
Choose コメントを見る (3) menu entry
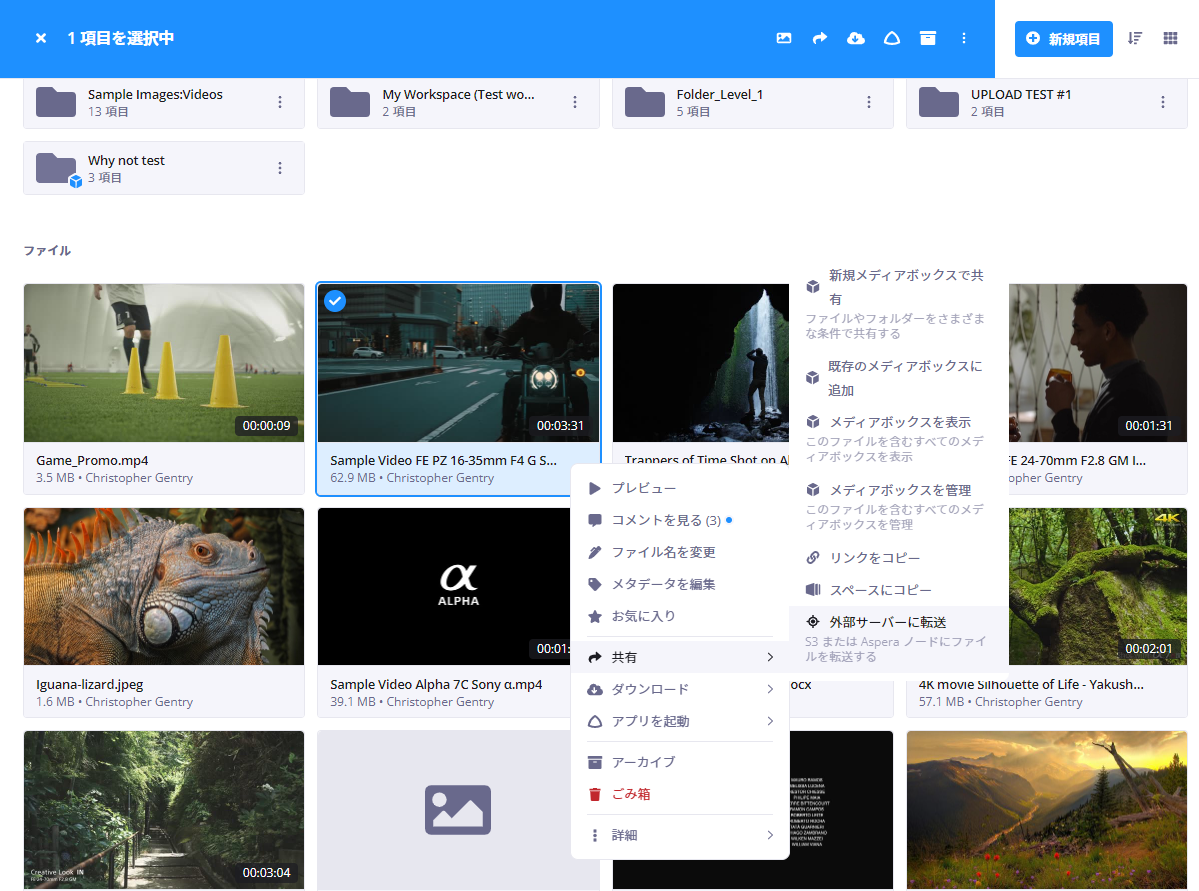pos(680,520)
